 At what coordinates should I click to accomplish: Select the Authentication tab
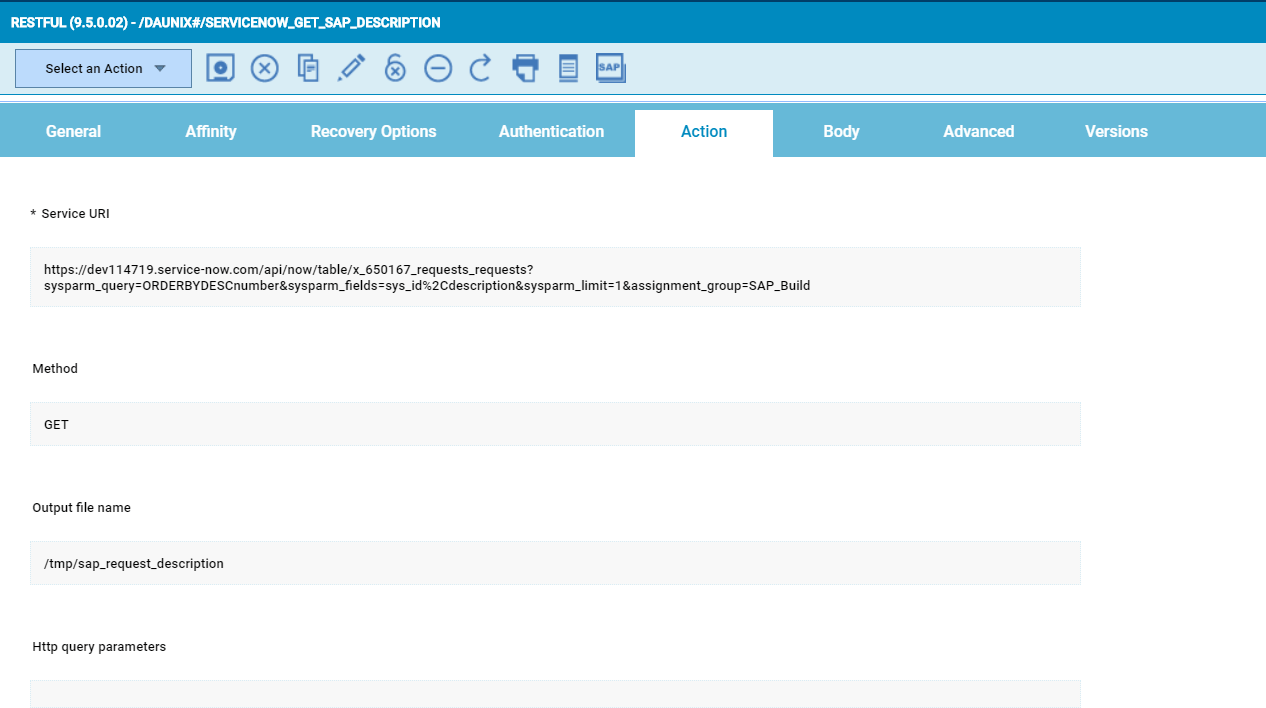pyautogui.click(x=551, y=132)
